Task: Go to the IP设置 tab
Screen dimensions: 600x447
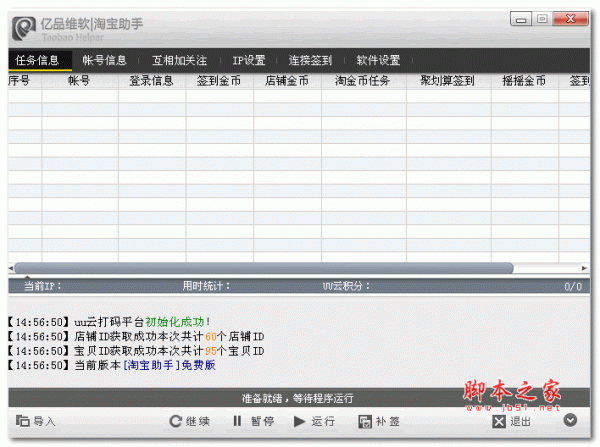Action: [x=249, y=60]
